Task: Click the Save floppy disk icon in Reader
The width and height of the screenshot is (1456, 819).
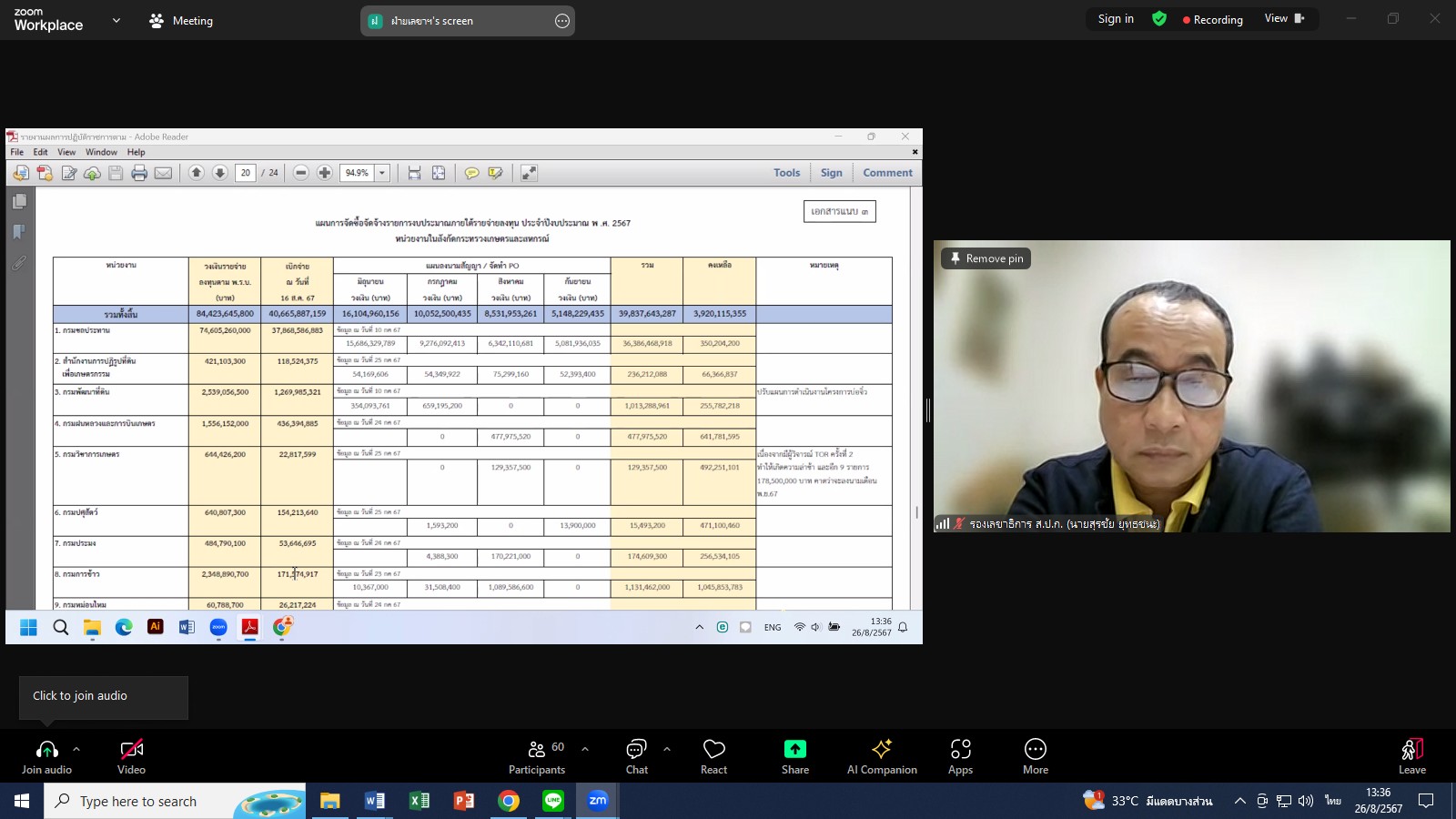Action: (116, 173)
